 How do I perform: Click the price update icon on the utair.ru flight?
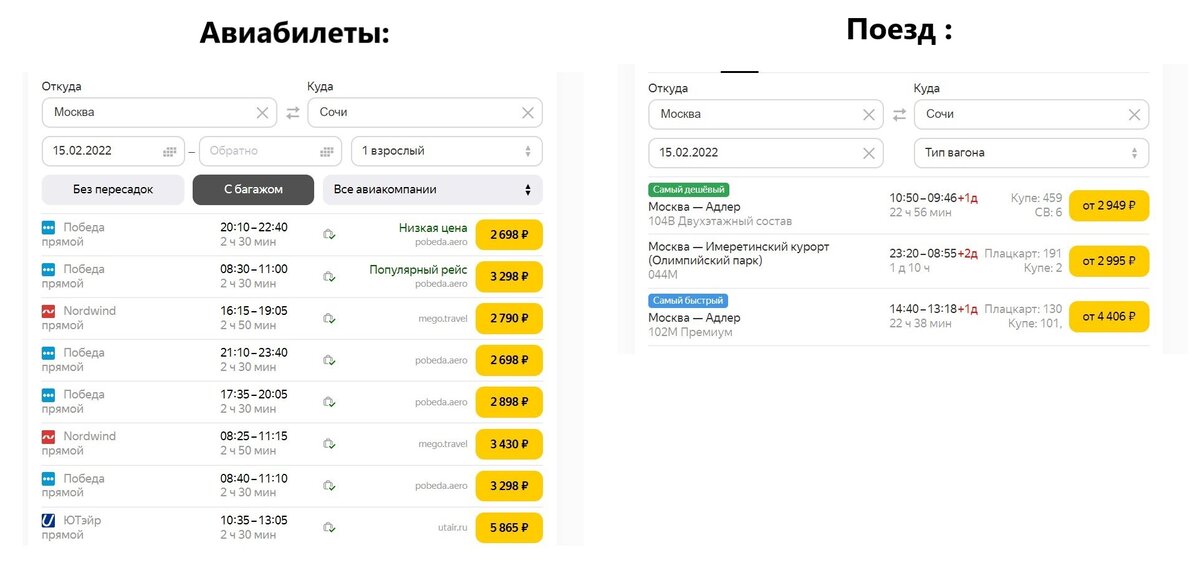click(x=329, y=527)
